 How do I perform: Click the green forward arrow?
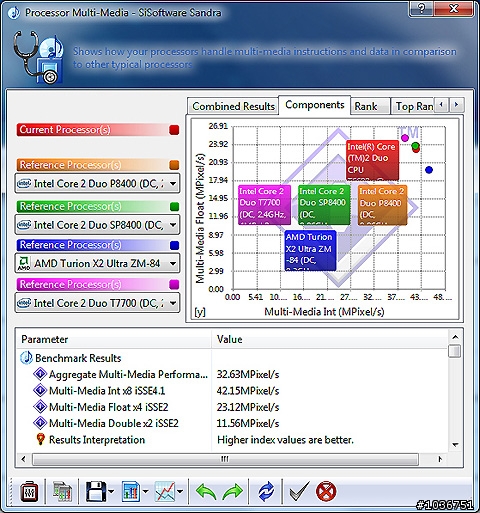pos(233,492)
